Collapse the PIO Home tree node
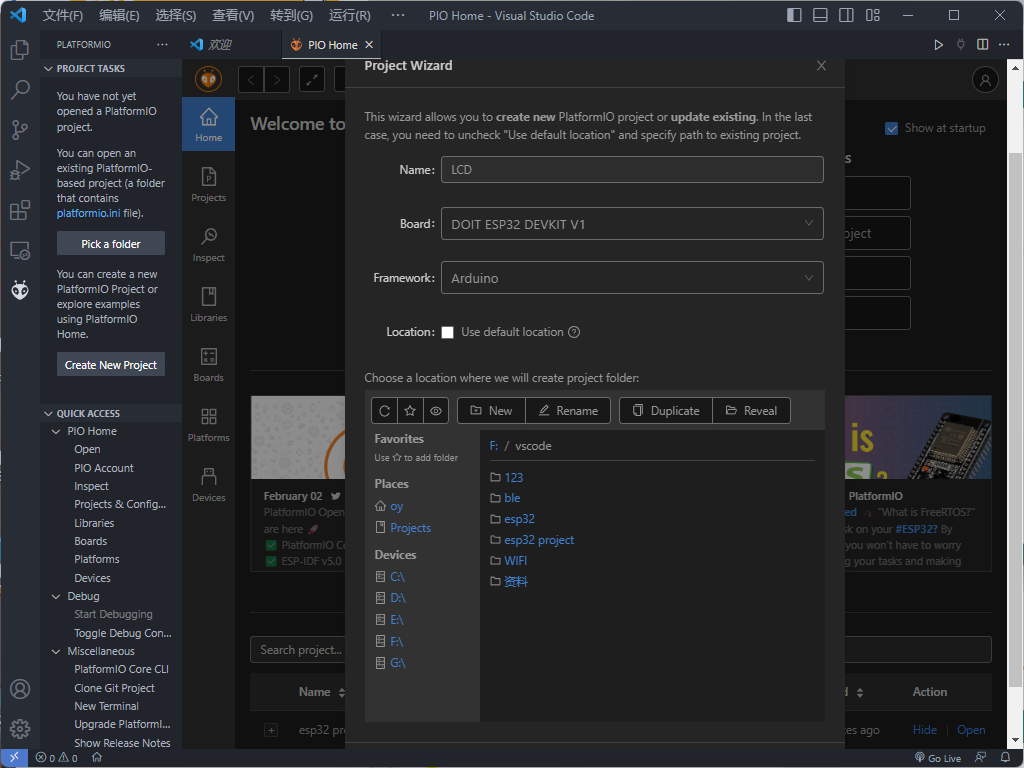1024x768 pixels. click(56, 431)
